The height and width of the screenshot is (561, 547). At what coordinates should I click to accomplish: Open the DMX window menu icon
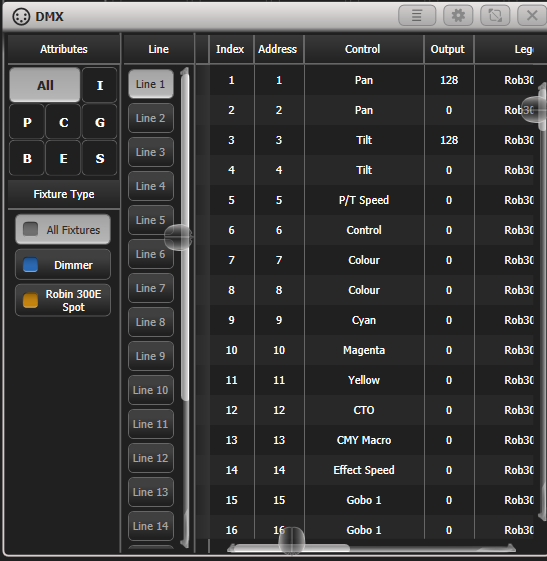click(x=417, y=15)
